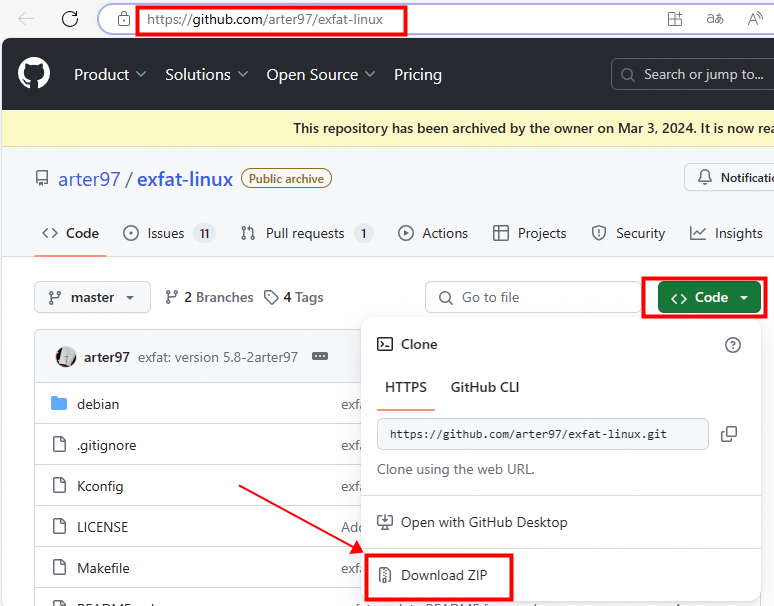The height and width of the screenshot is (606, 774).
Task: Click the arter97 commit author avatar
Action: pos(66,357)
